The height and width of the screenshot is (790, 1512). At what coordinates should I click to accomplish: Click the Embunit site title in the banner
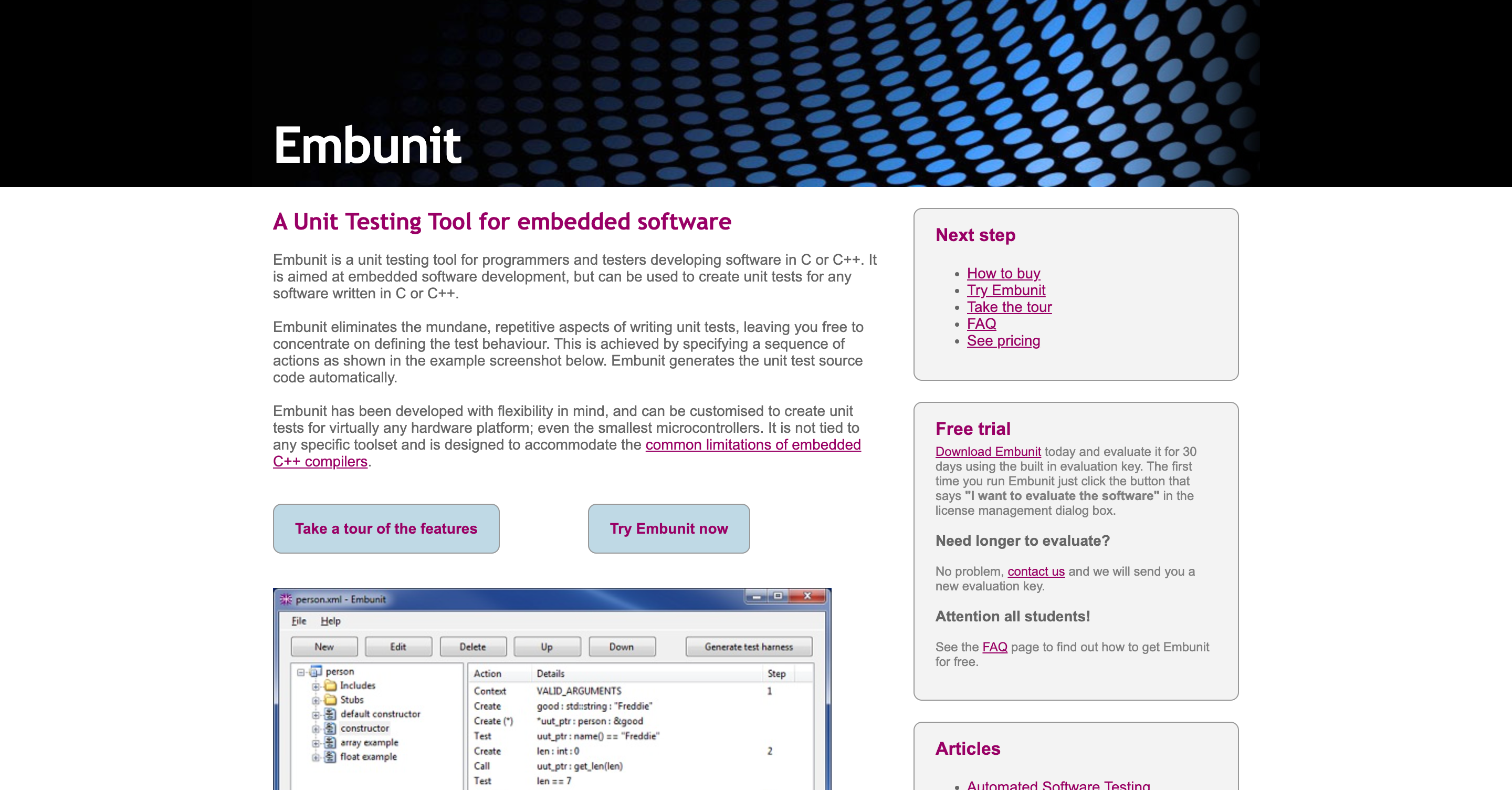coord(367,145)
